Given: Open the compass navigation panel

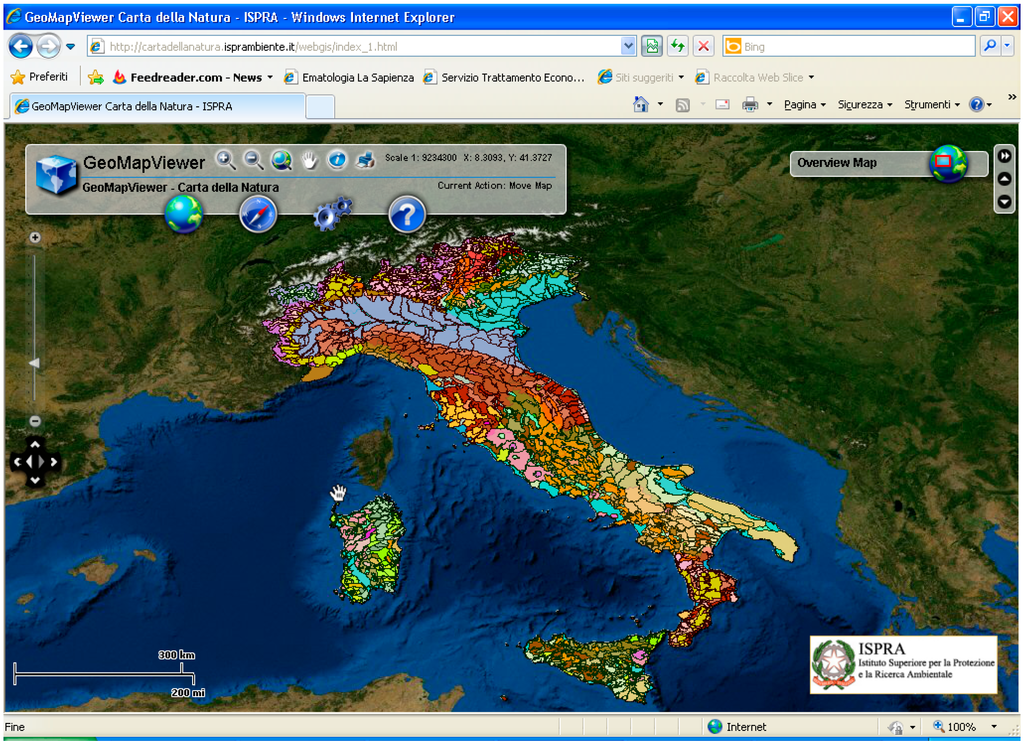Looking at the screenshot, I should [x=258, y=213].
